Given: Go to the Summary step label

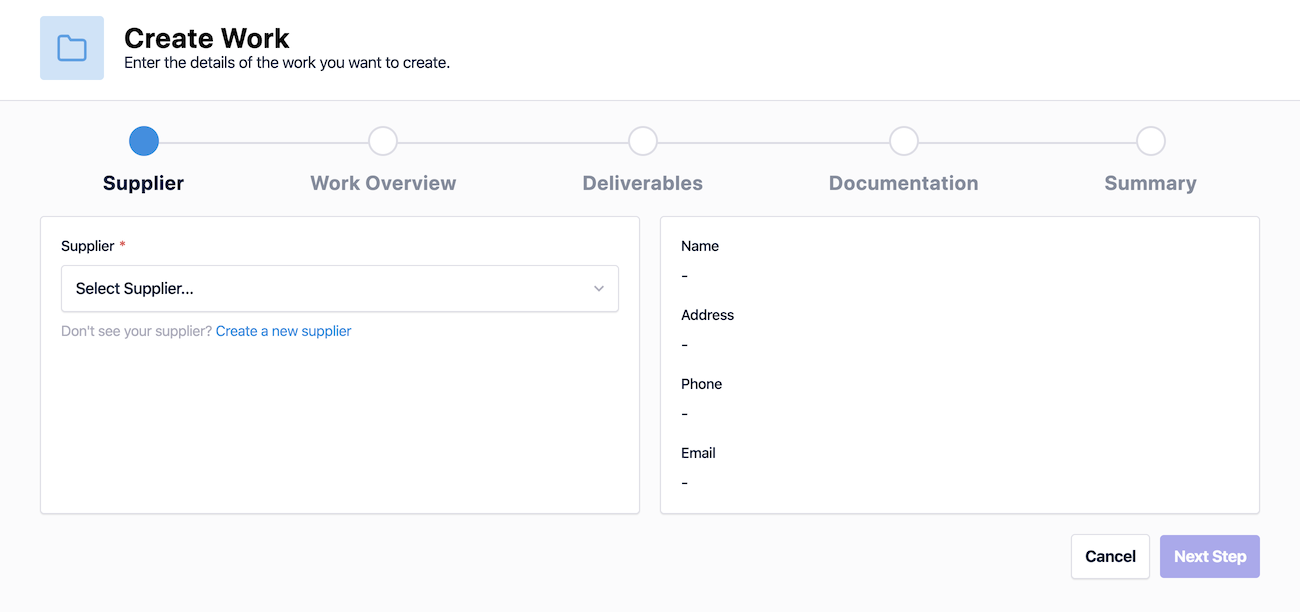Looking at the screenshot, I should 1151,183.
